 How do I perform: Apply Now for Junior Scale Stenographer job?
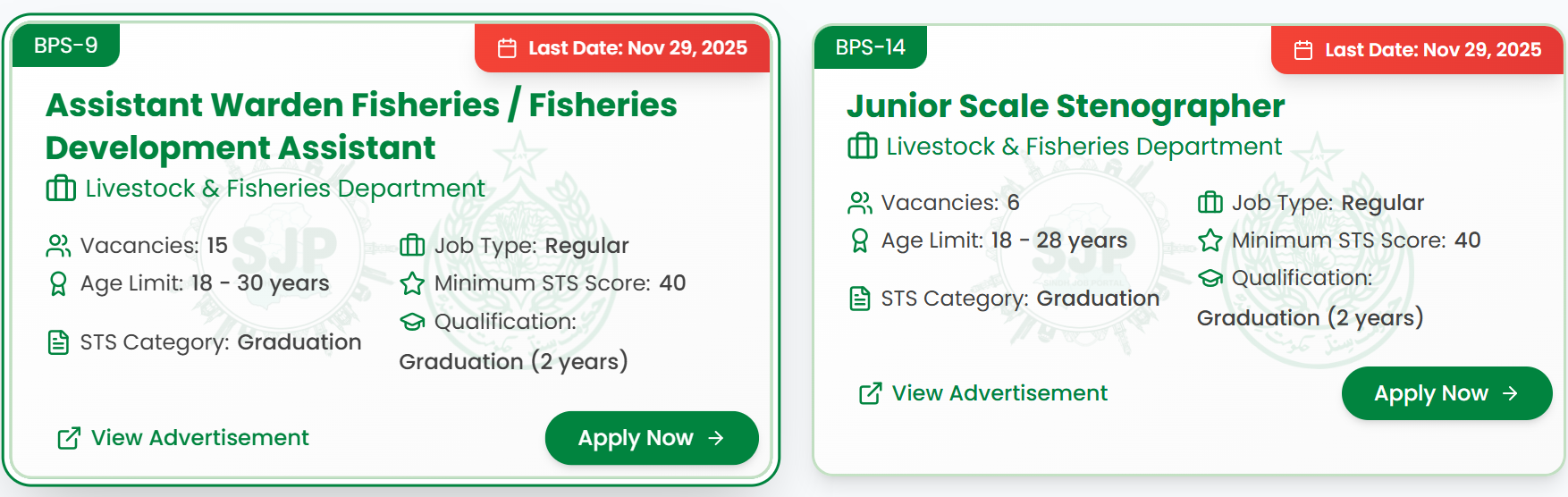1446,393
